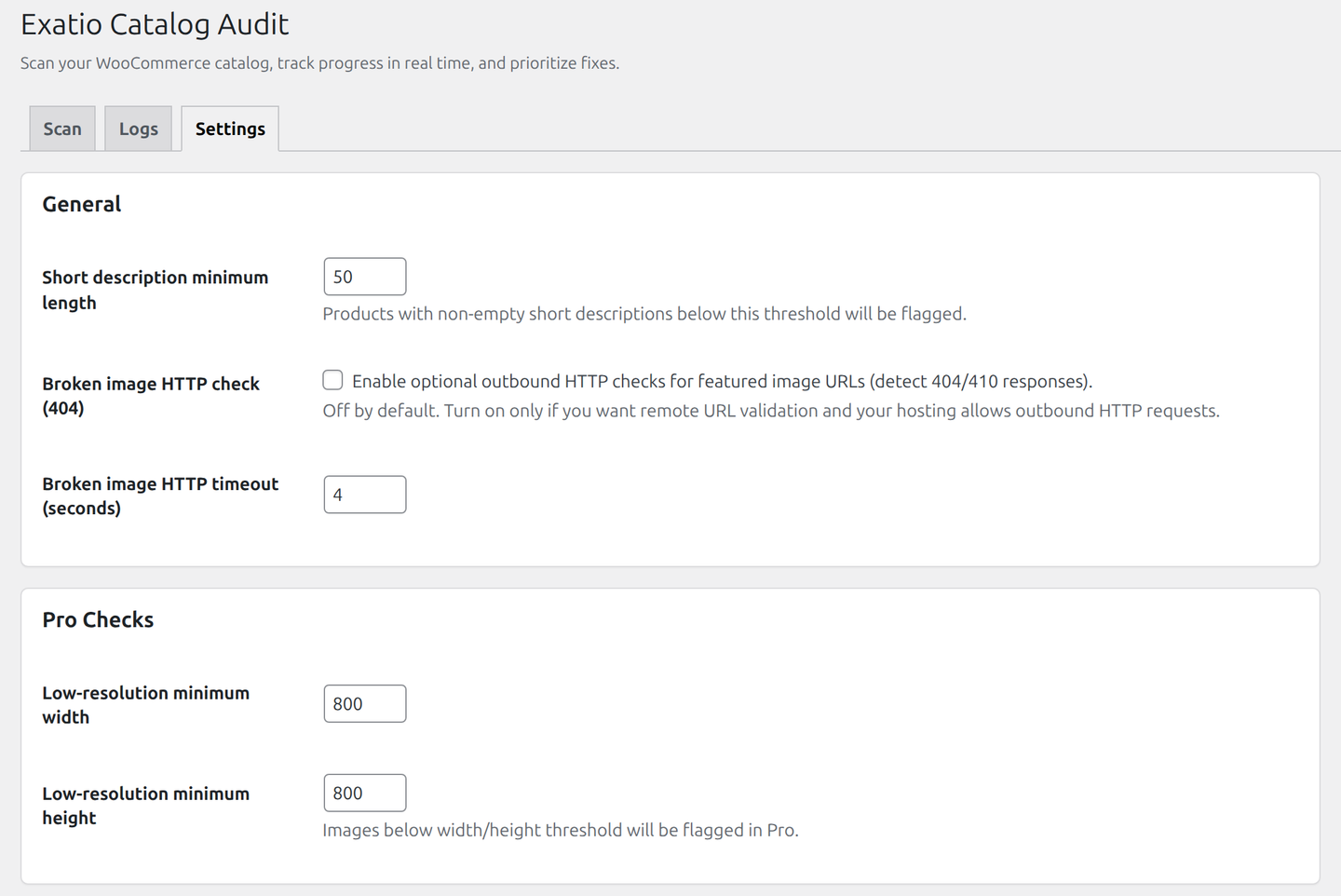Switch to the Scan tab
This screenshot has width=1341, height=896.
tap(62, 129)
